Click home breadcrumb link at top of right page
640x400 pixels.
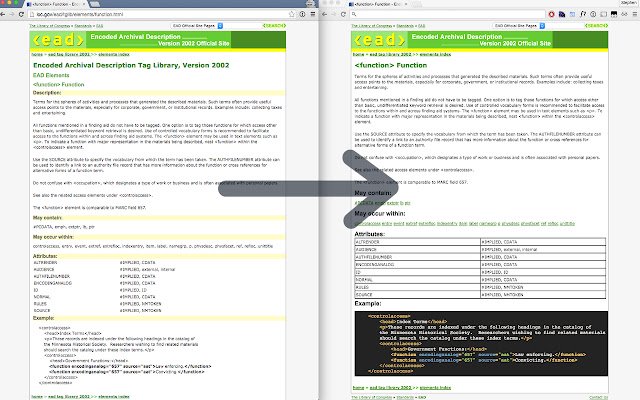point(358,54)
